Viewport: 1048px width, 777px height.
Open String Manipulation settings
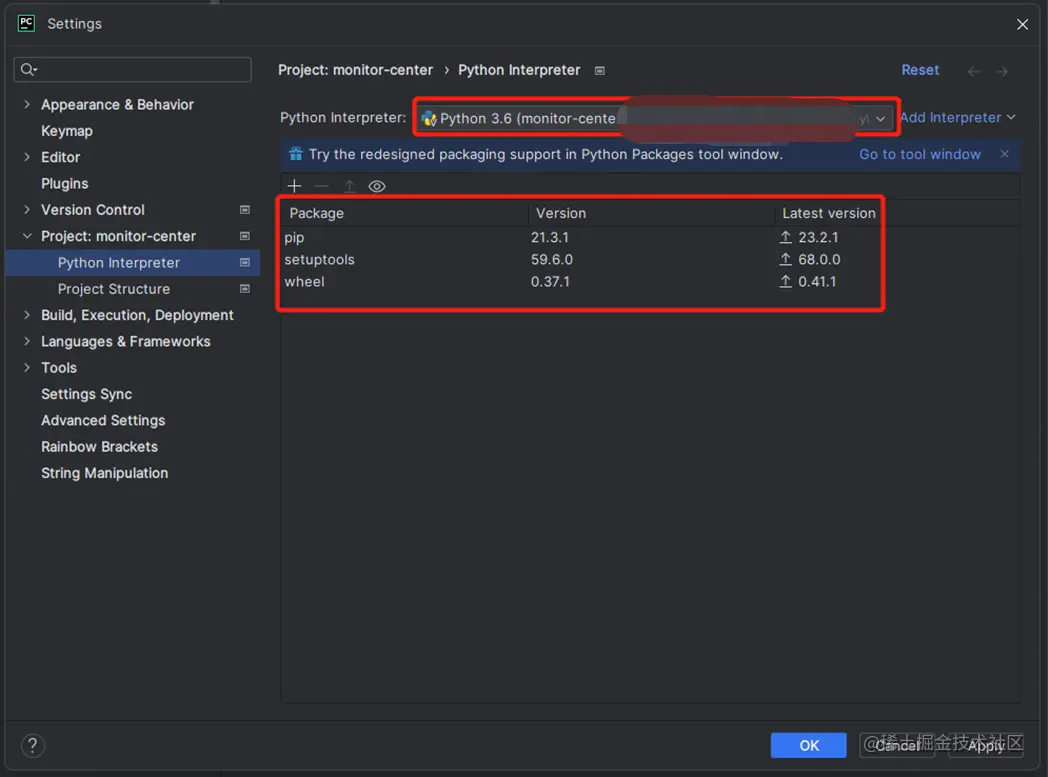click(104, 473)
